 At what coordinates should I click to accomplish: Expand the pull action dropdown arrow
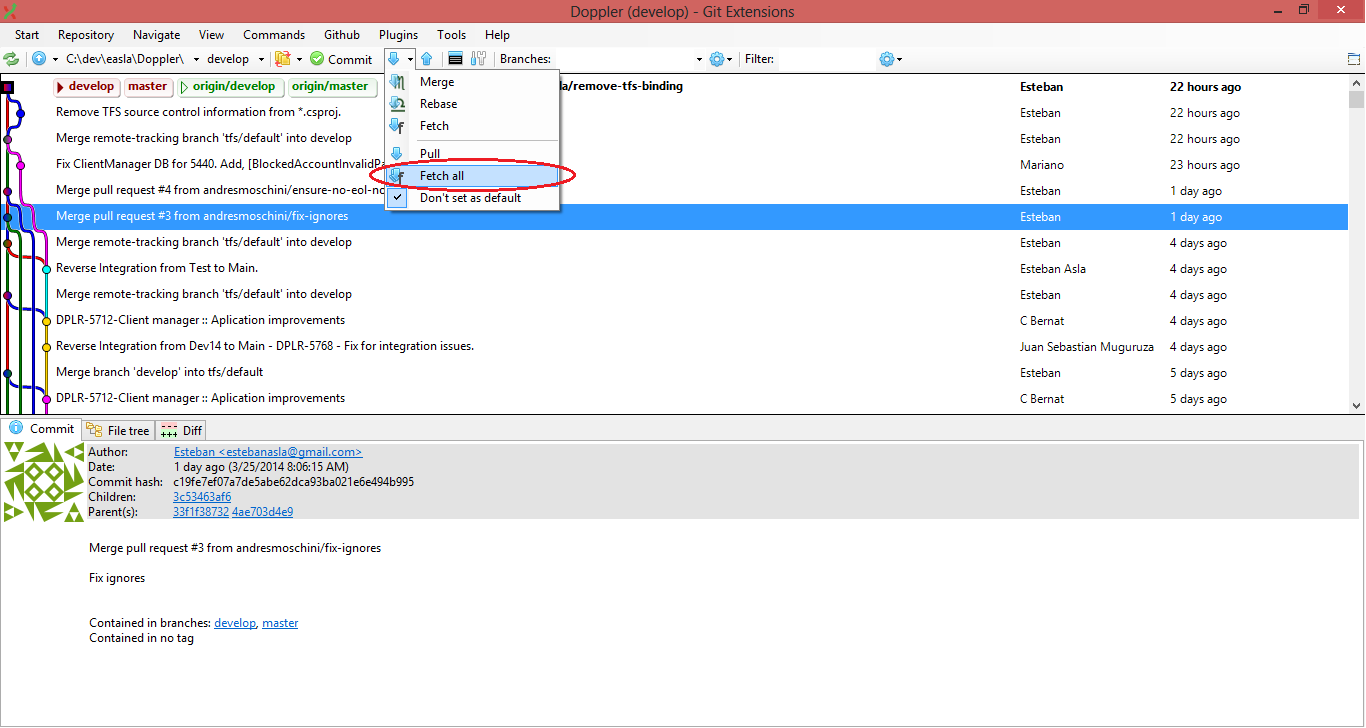point(410,59)
